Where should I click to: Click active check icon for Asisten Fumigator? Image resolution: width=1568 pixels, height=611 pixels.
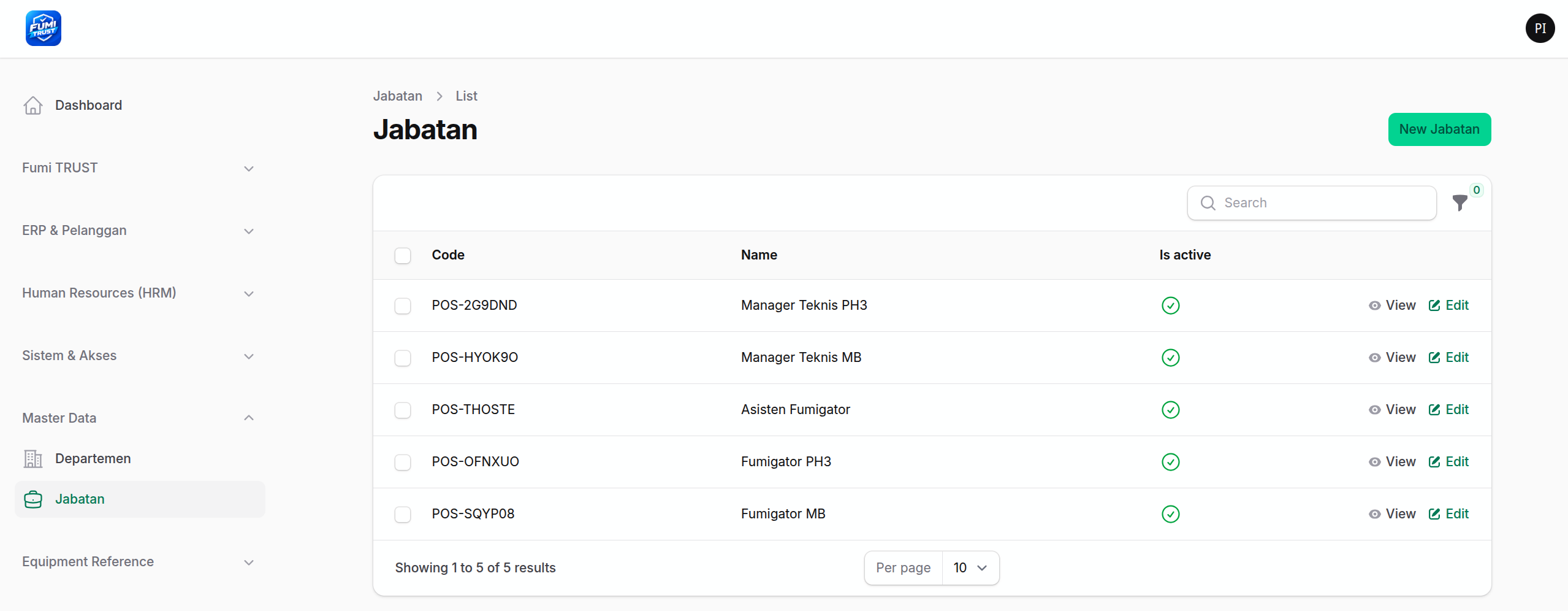(1170, 410)
